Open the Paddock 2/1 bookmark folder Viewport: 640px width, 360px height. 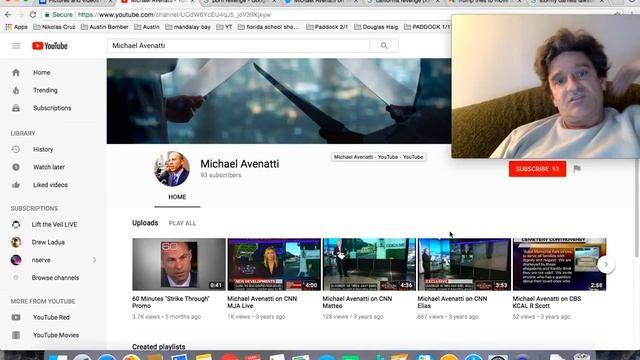[327, 27]
